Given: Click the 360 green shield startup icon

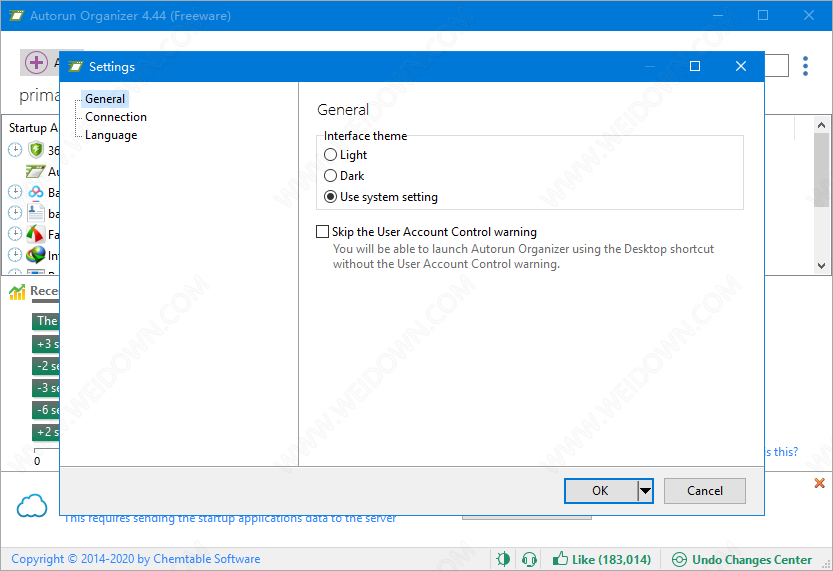Looking at the screenshot, I should point(36,150).
